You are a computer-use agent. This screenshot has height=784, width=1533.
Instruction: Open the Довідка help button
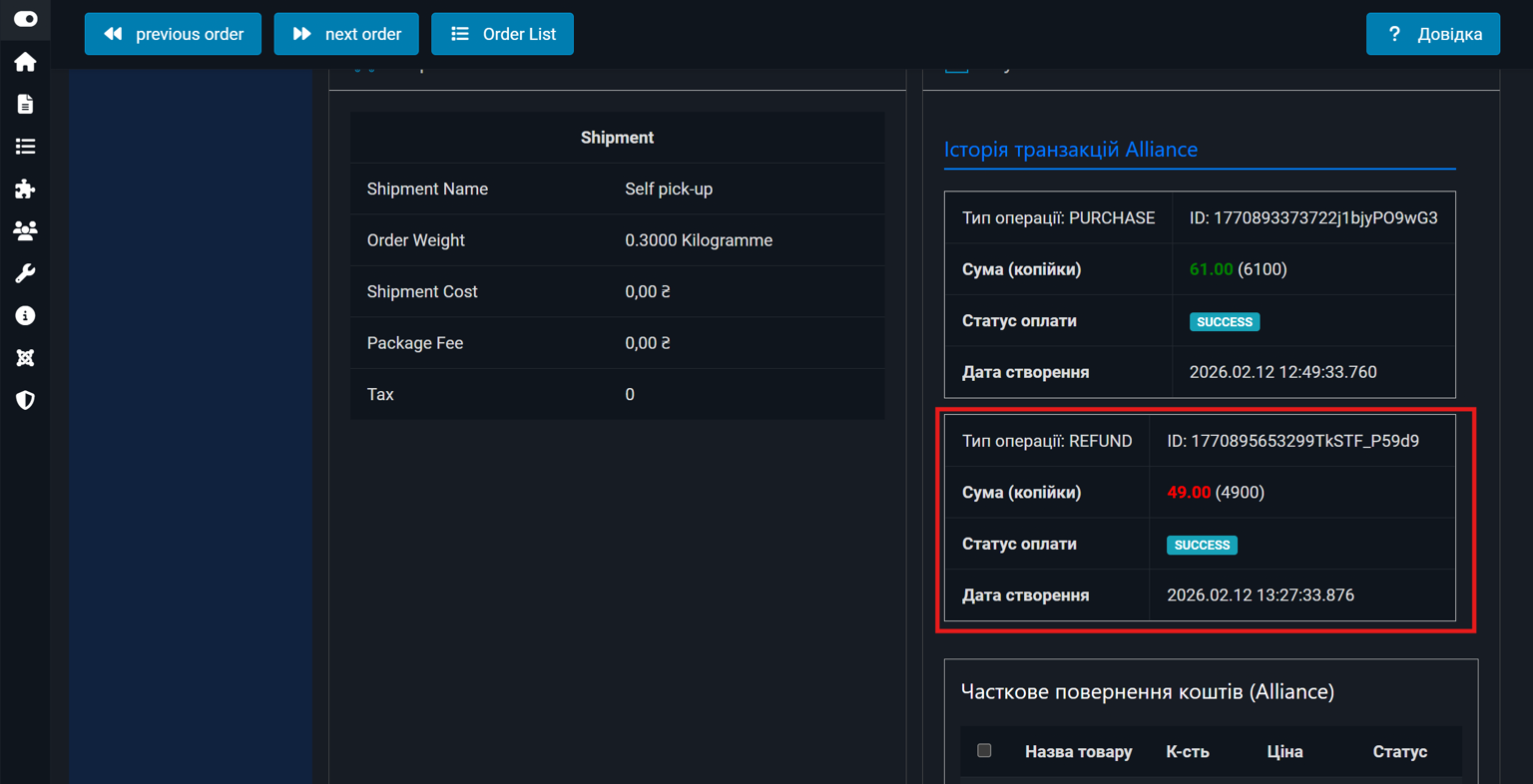(x=1432, y=34)
